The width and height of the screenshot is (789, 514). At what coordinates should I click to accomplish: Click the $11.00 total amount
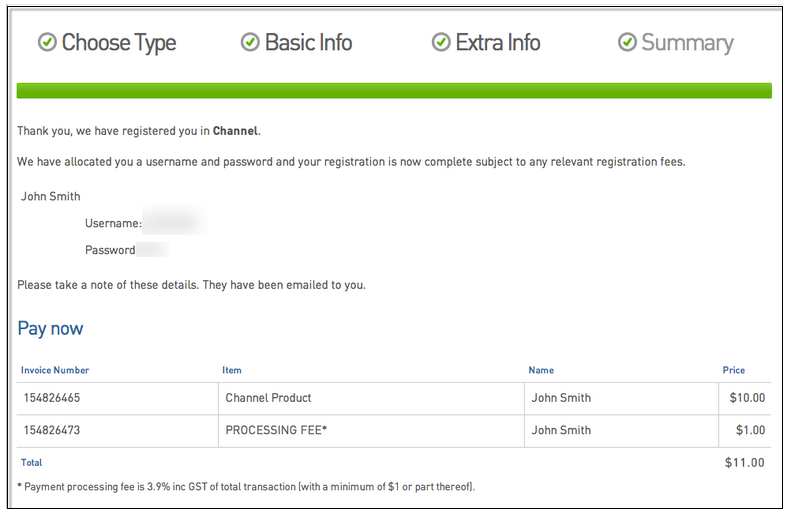click(745, 463)
